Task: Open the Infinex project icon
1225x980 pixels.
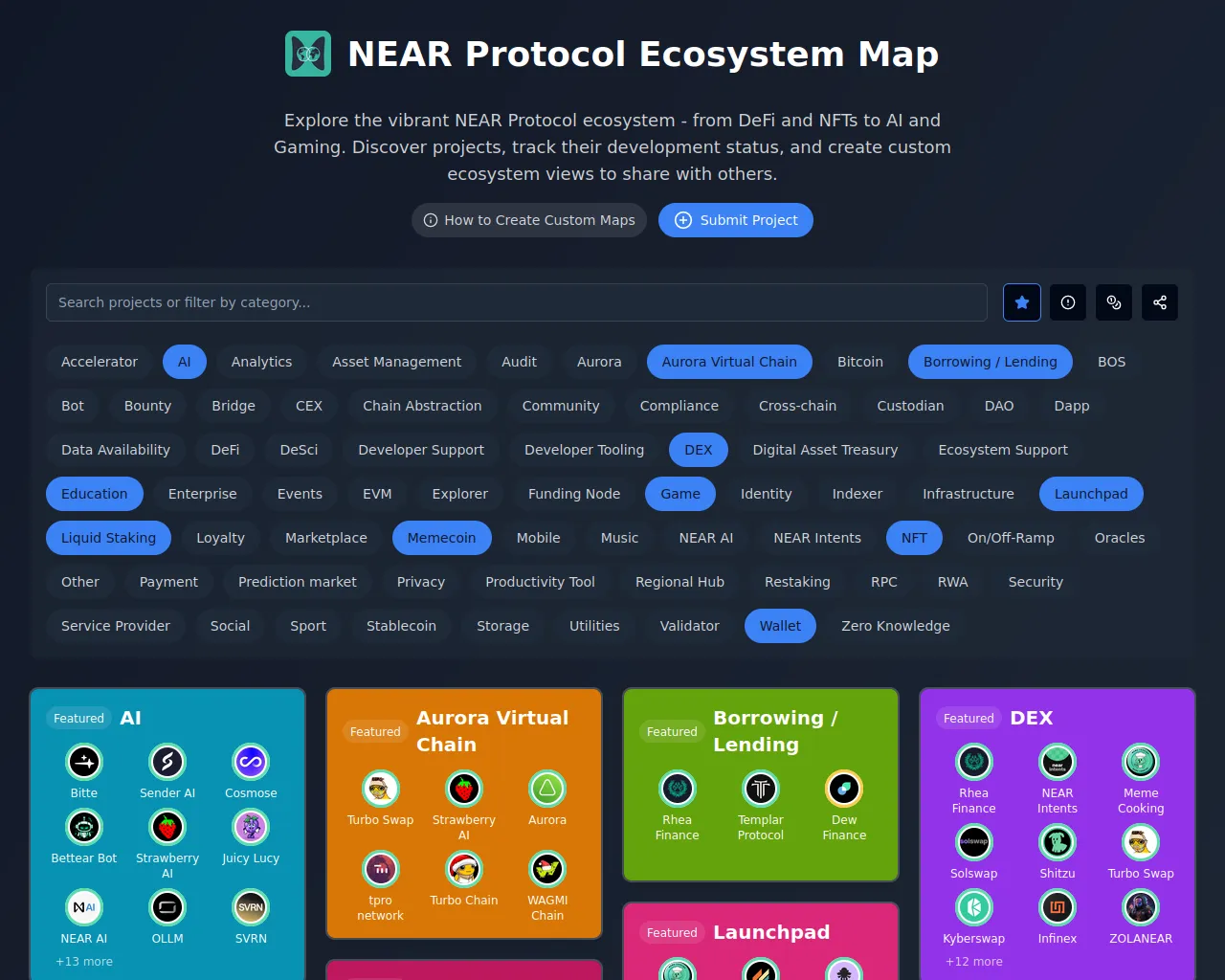Action: coord(1058,907)
